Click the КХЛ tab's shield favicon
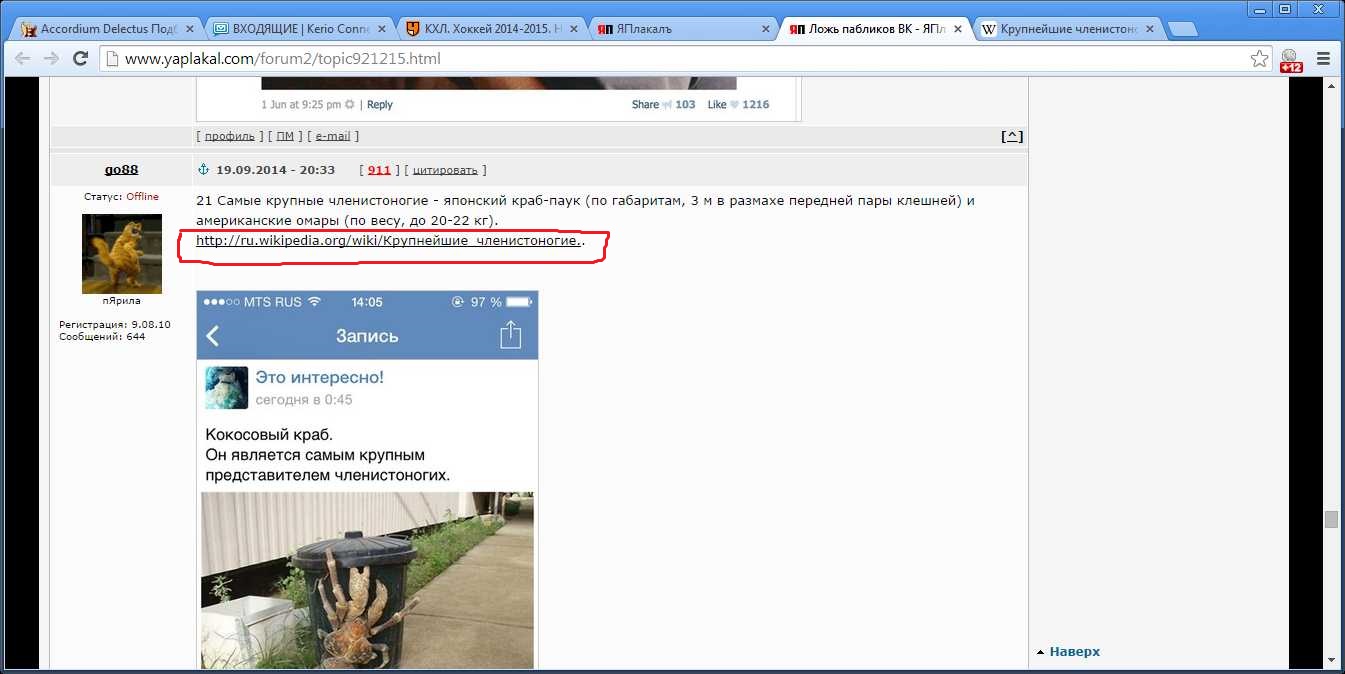 tap(413, 29)
